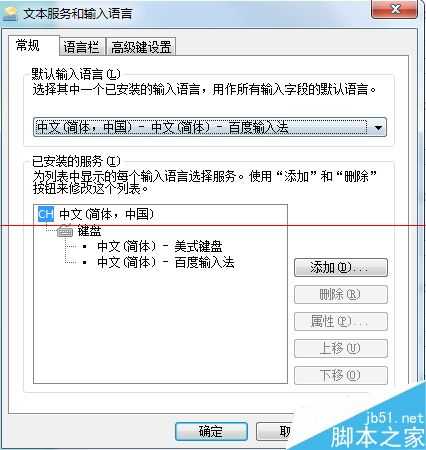Select the 中文(简体，中国) language node

coord(107,214)
